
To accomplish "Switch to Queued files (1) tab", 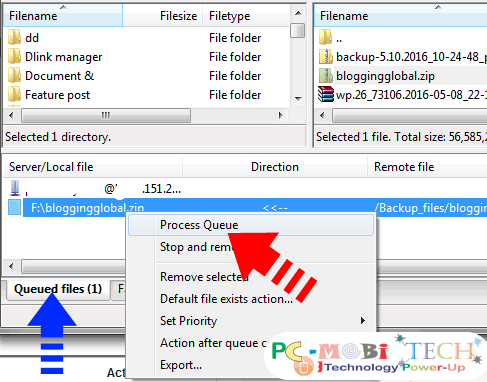I will coord(58,289).
